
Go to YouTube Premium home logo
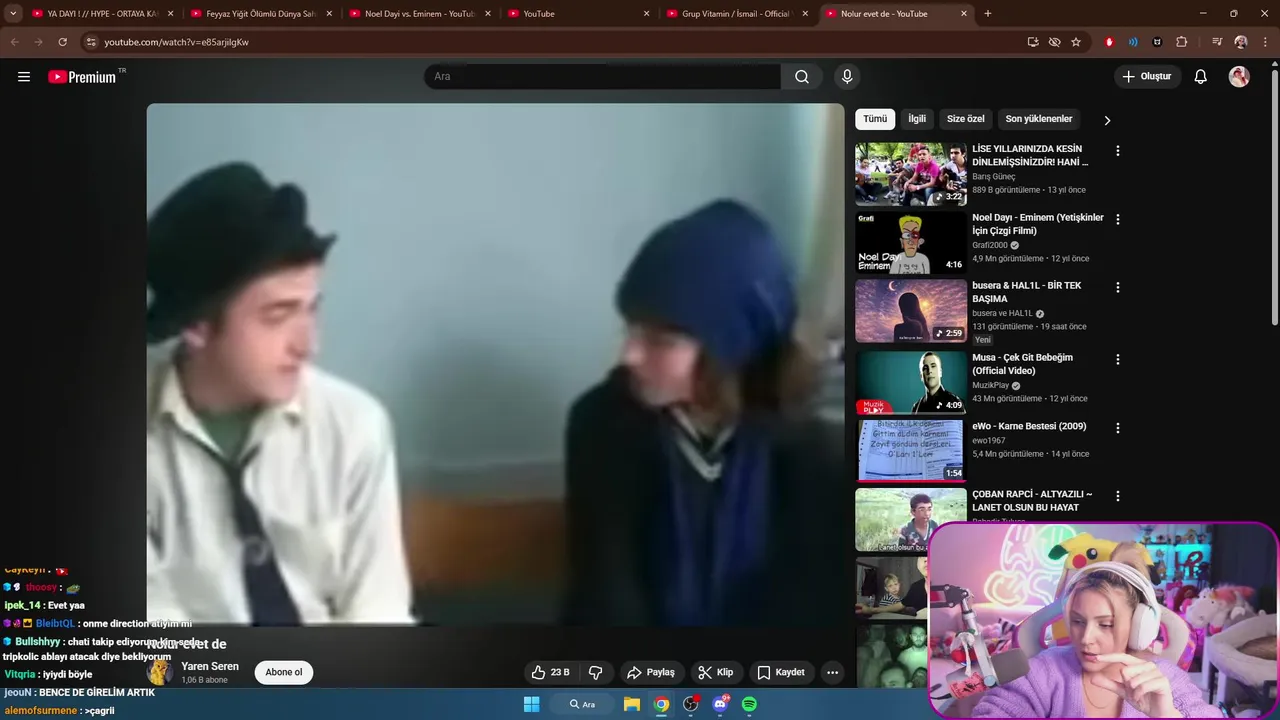[82, 77]
